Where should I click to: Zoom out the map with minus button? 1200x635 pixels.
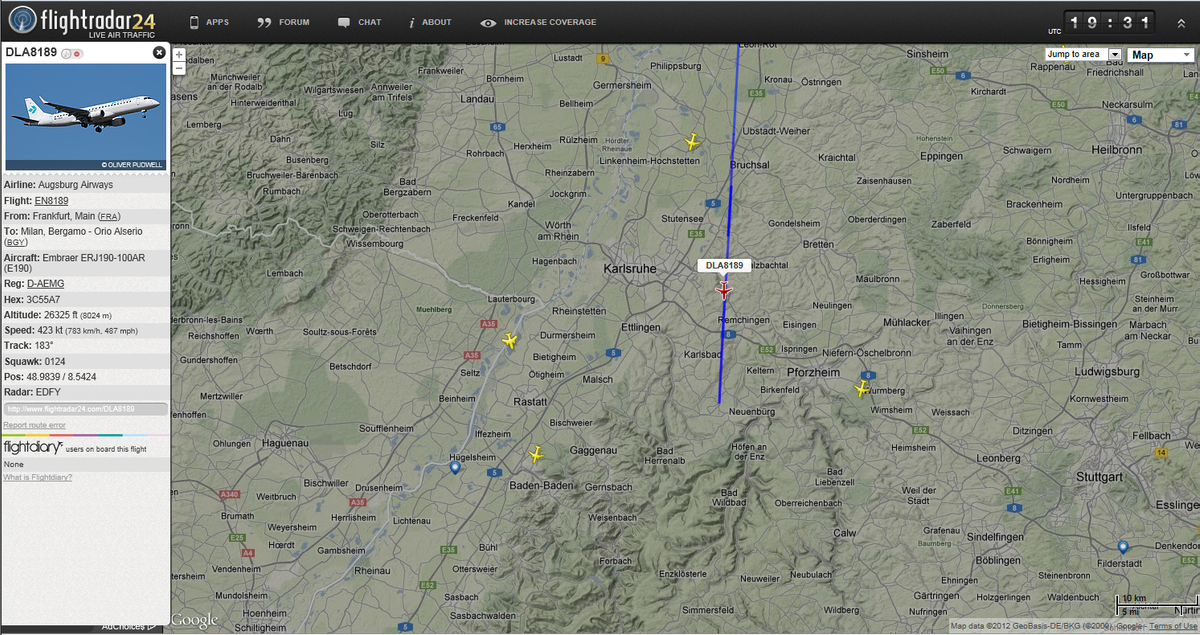click(179, 68)
